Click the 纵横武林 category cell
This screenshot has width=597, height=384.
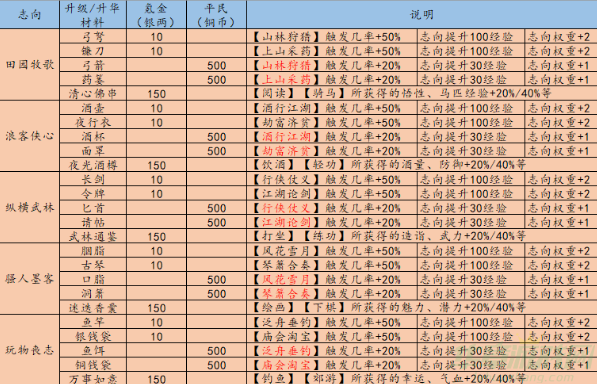[29, 207]
